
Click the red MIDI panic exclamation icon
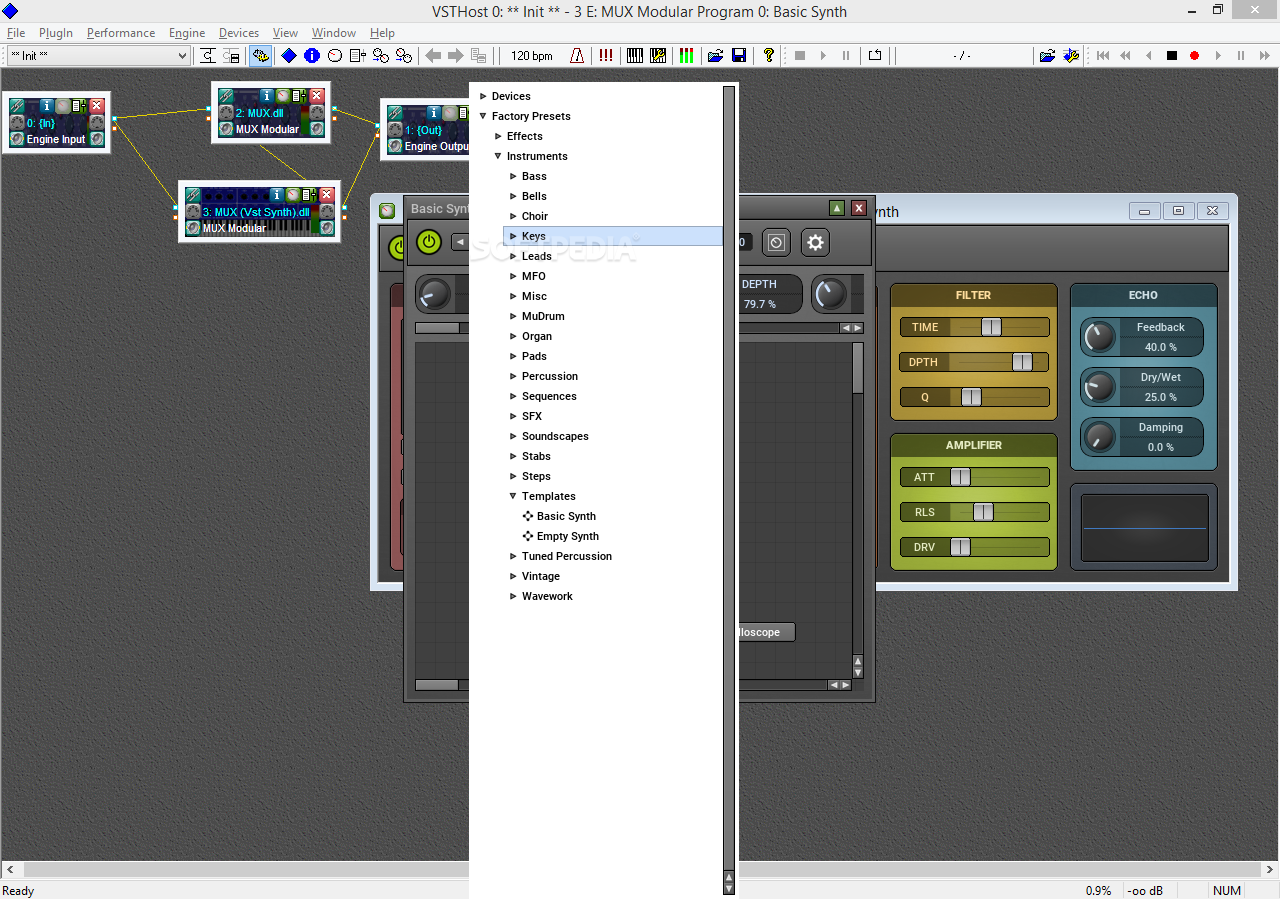(606, 56)
